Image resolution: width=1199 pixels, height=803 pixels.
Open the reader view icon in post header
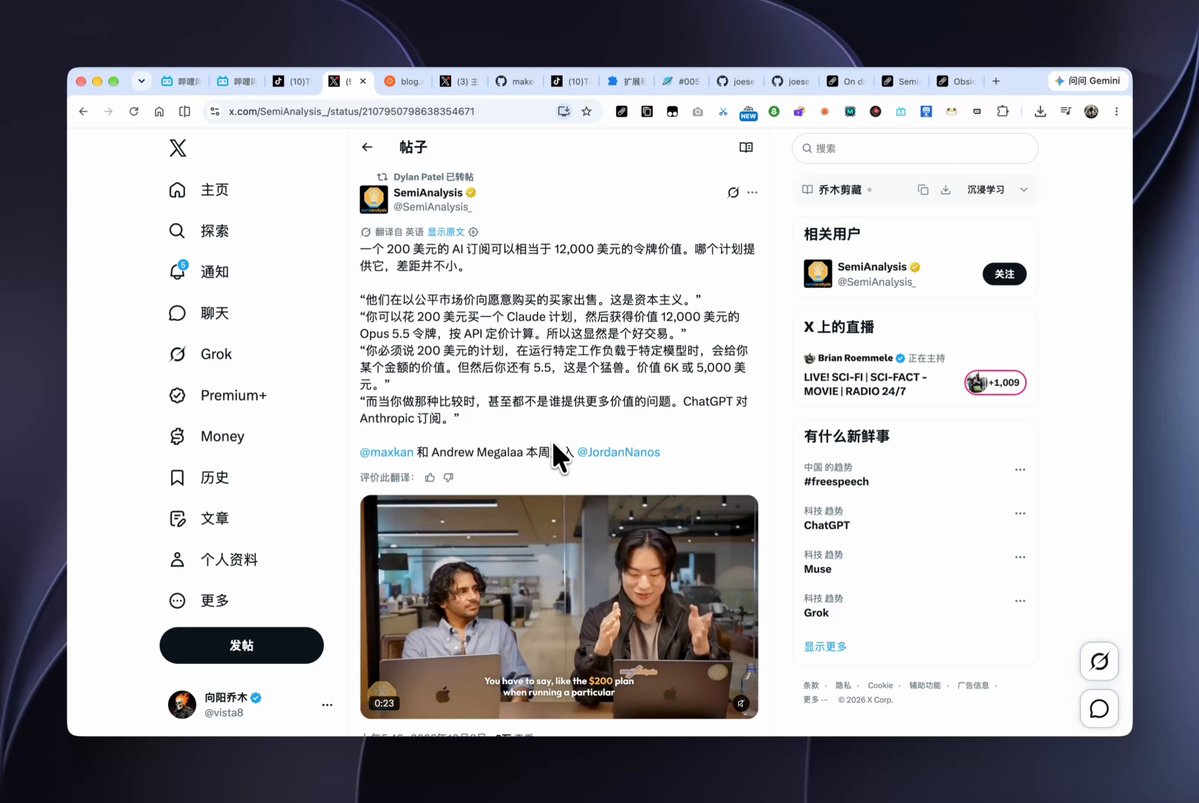[746, 147]
